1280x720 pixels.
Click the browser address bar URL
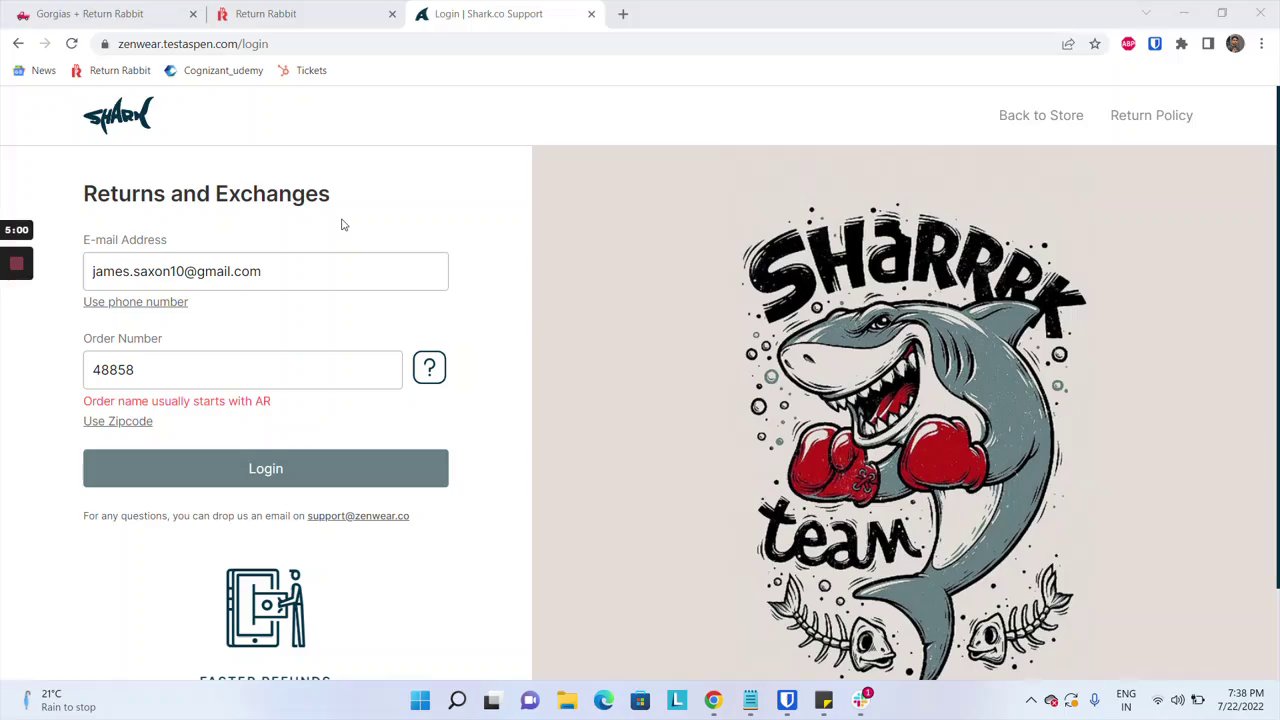[193, 44]
